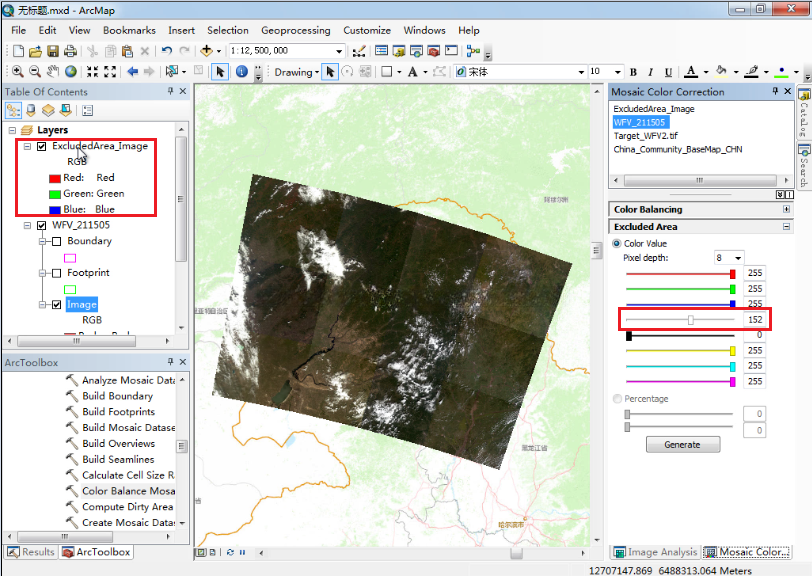Apply bold text formatting
This screenshot has width=812, height=576.
click(x=634, y=72)
